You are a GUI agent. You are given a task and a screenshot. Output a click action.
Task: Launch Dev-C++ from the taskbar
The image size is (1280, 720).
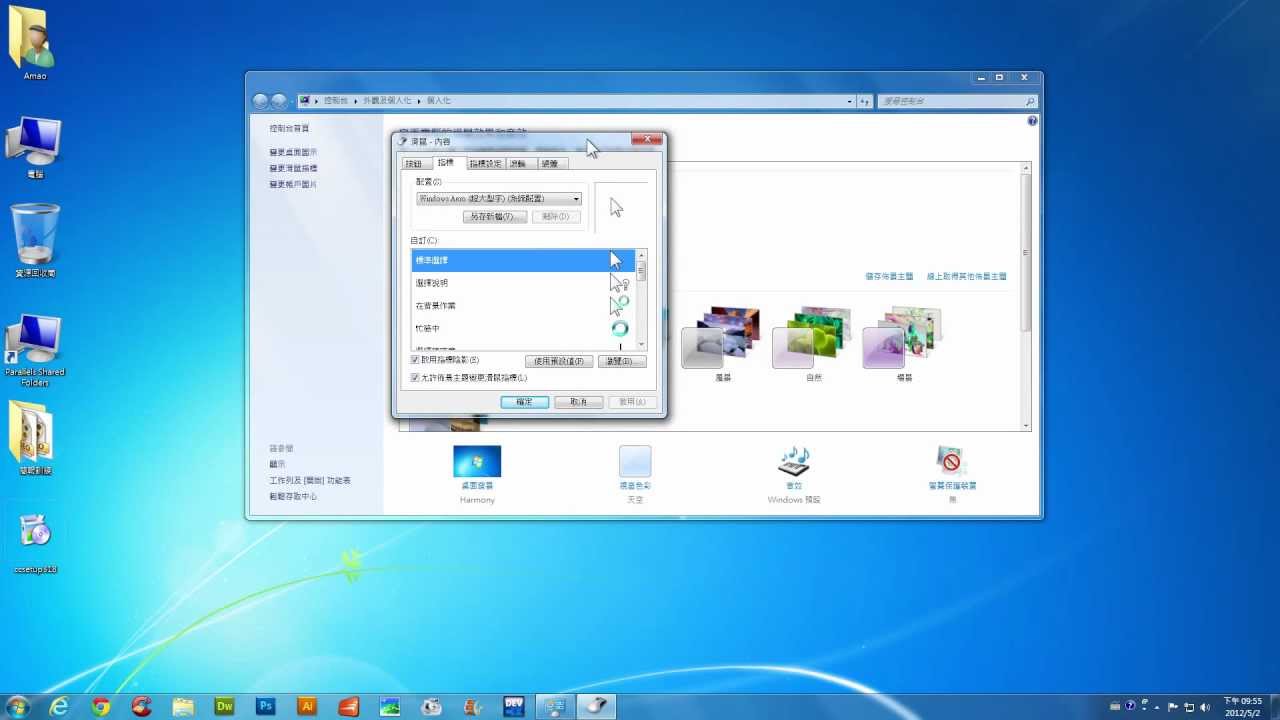coord(514,706)
